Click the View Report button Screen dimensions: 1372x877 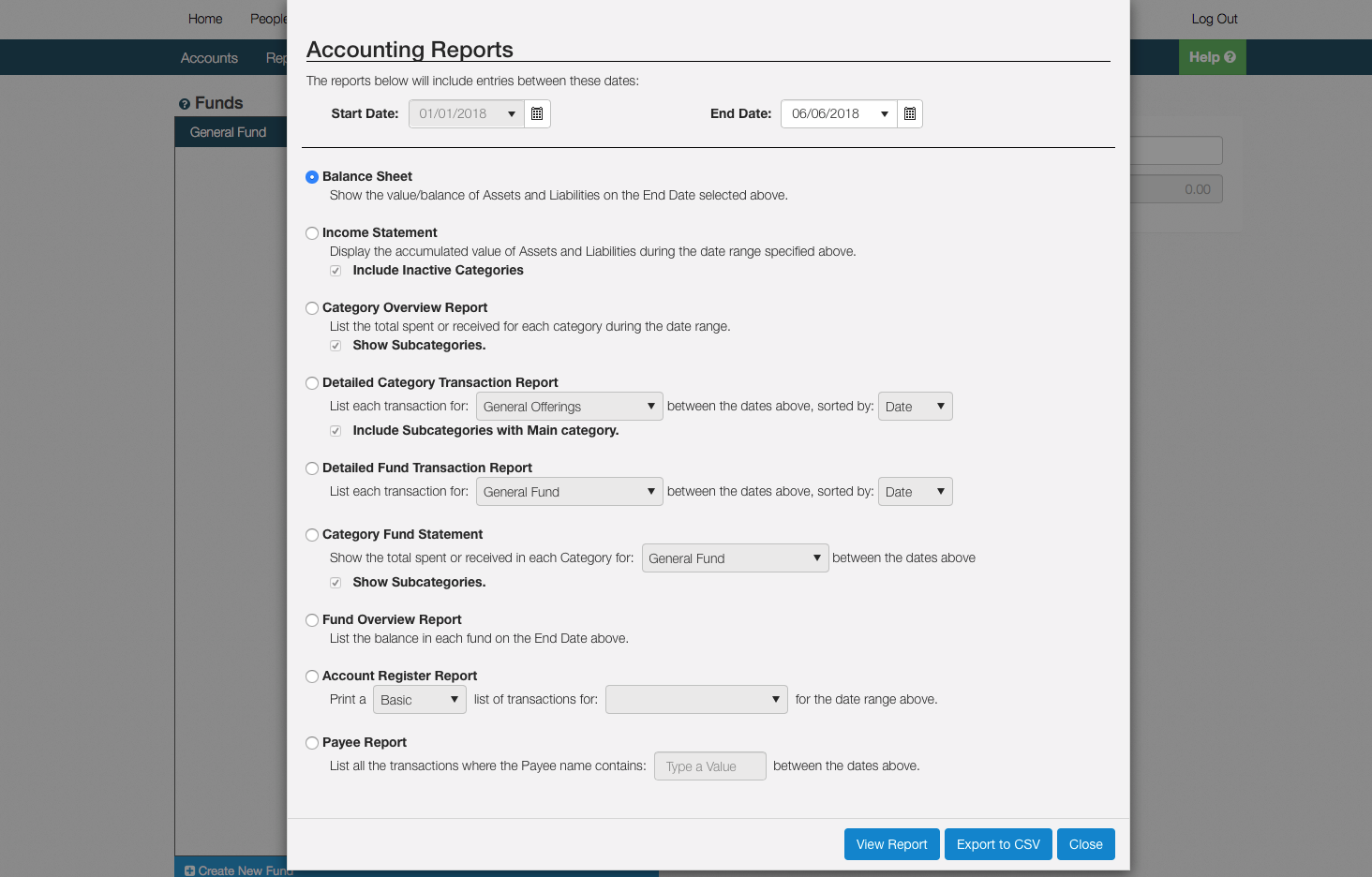[891, 844]
